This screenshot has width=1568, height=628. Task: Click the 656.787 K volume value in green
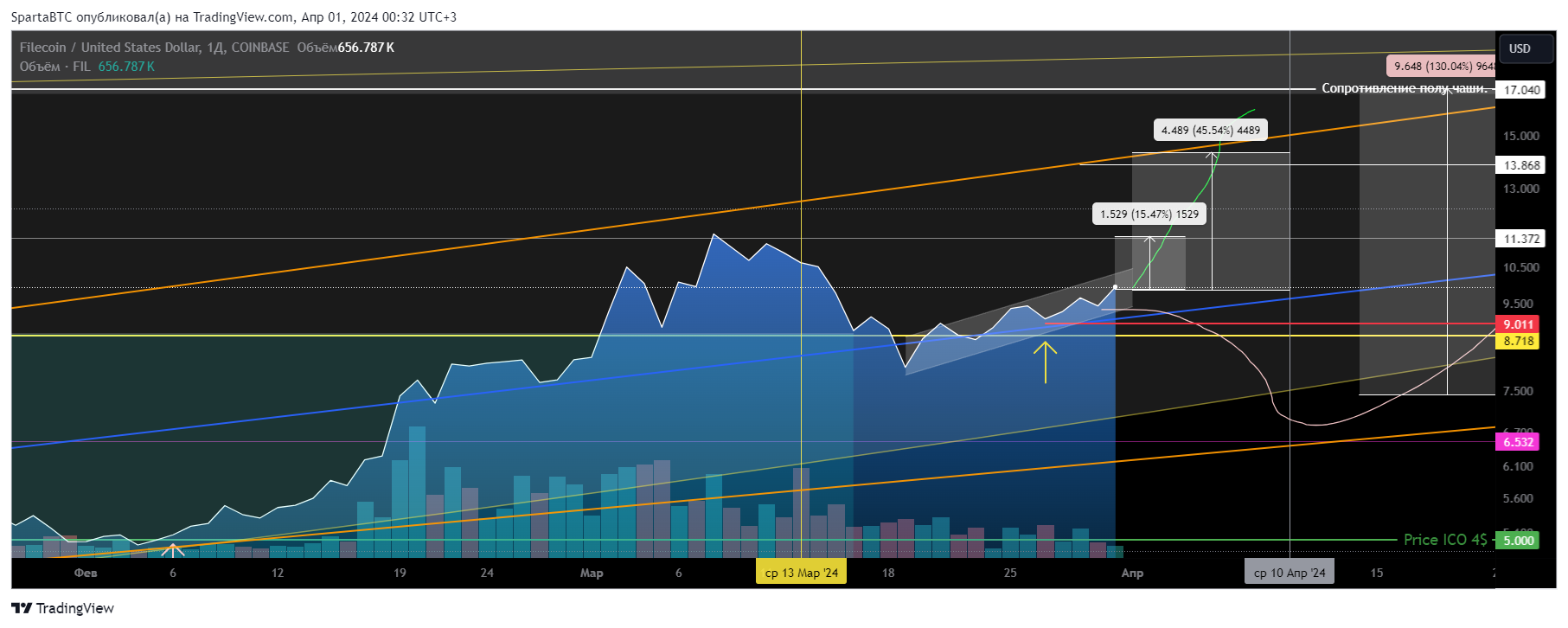(126, 67)
